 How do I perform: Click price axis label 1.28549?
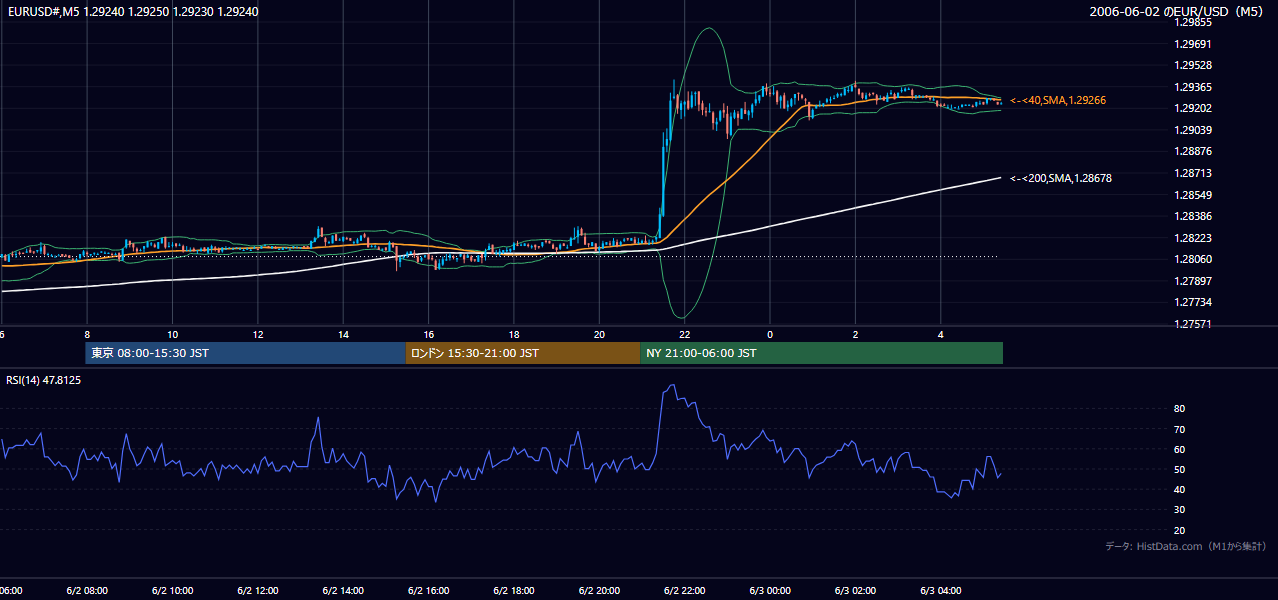point(1193,195)
